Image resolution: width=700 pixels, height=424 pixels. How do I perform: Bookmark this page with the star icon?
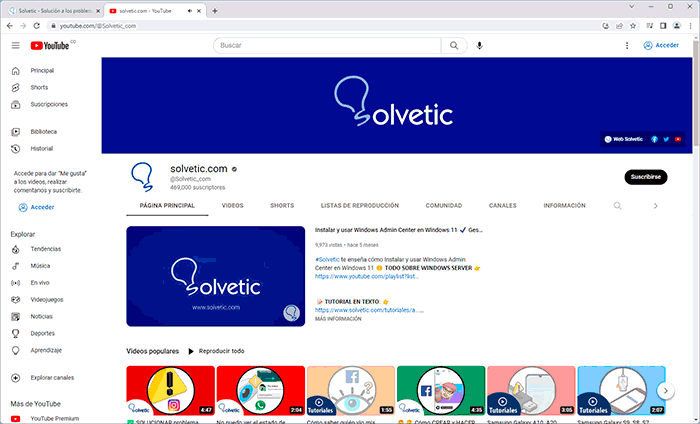633,26
